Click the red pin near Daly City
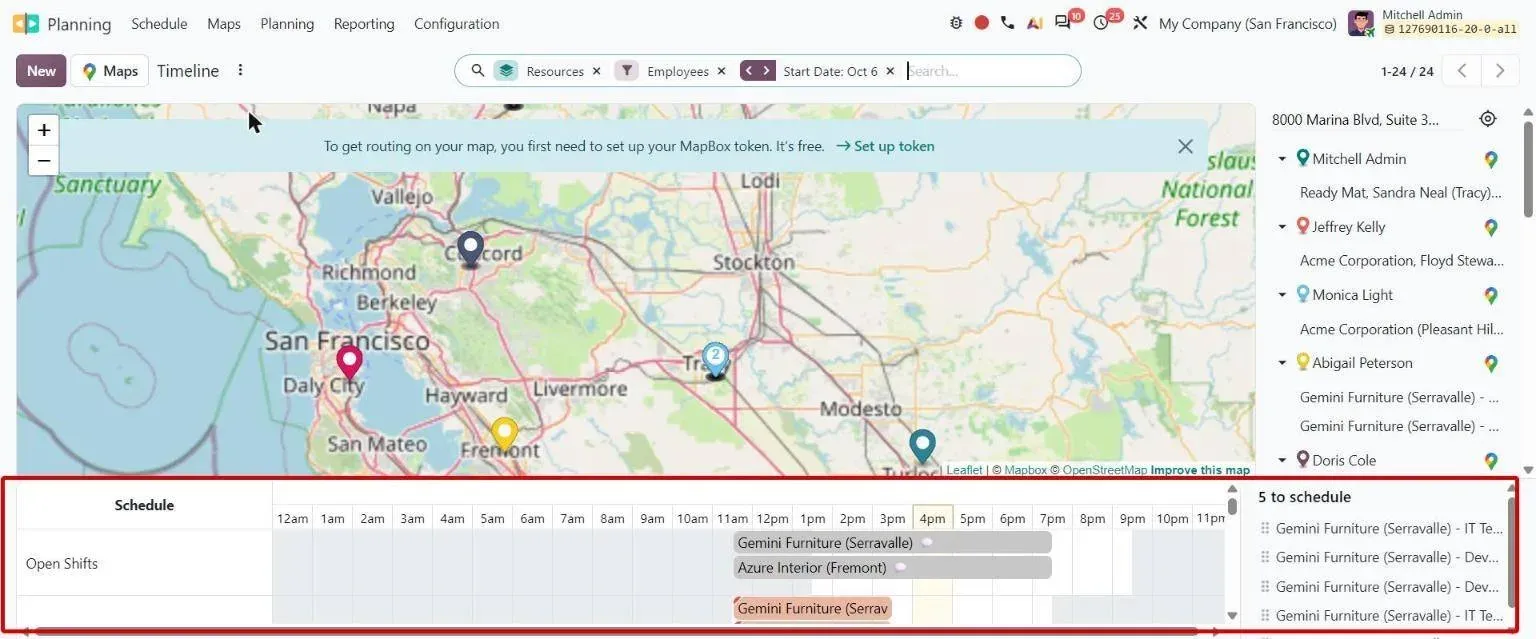Viewport: 1536px width, 639px height. [349, 362]
